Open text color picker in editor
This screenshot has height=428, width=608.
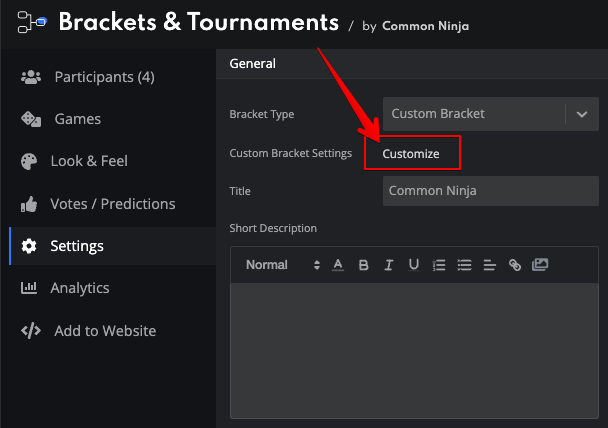tap(338, 265)
